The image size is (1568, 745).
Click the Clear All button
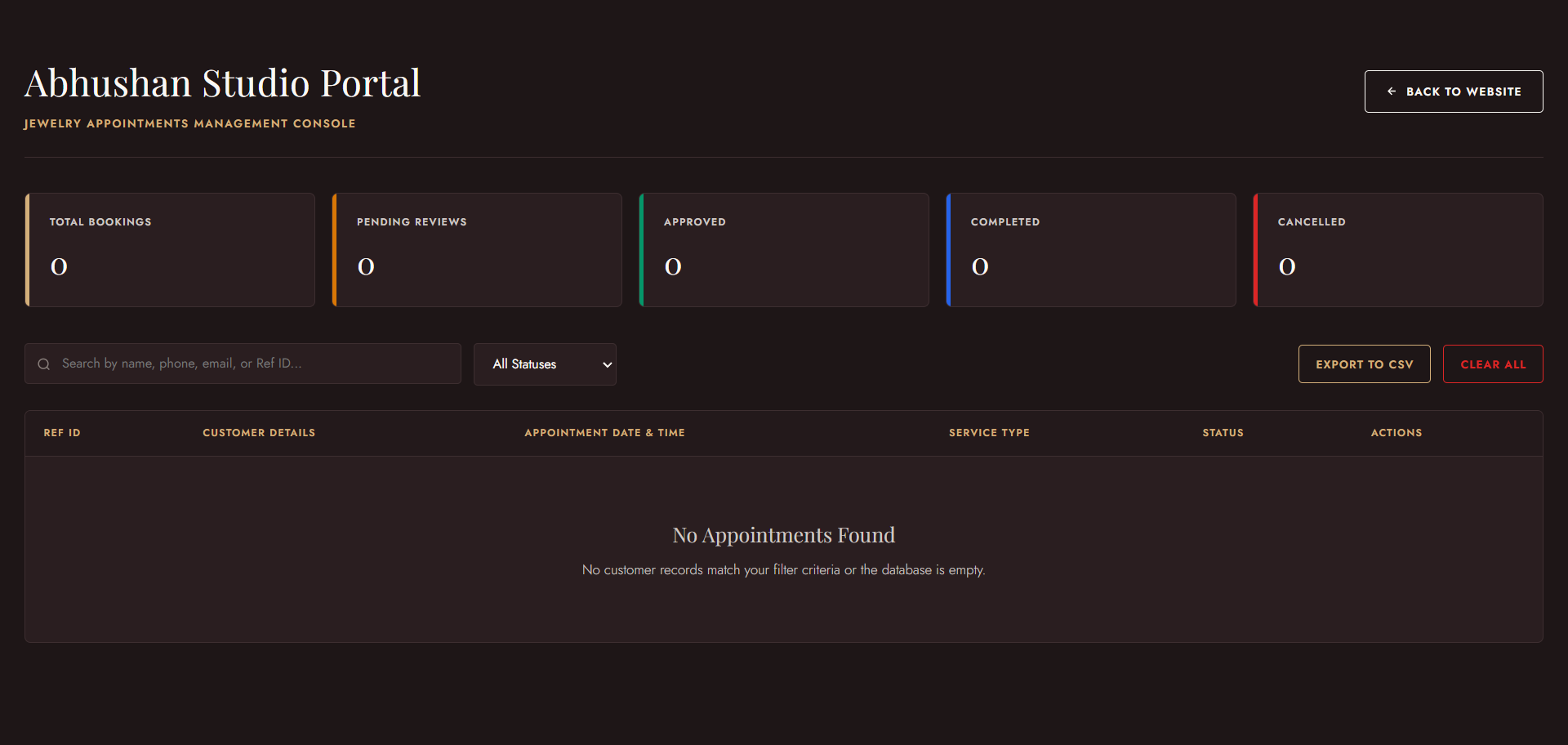click(x=1493, y=364)
